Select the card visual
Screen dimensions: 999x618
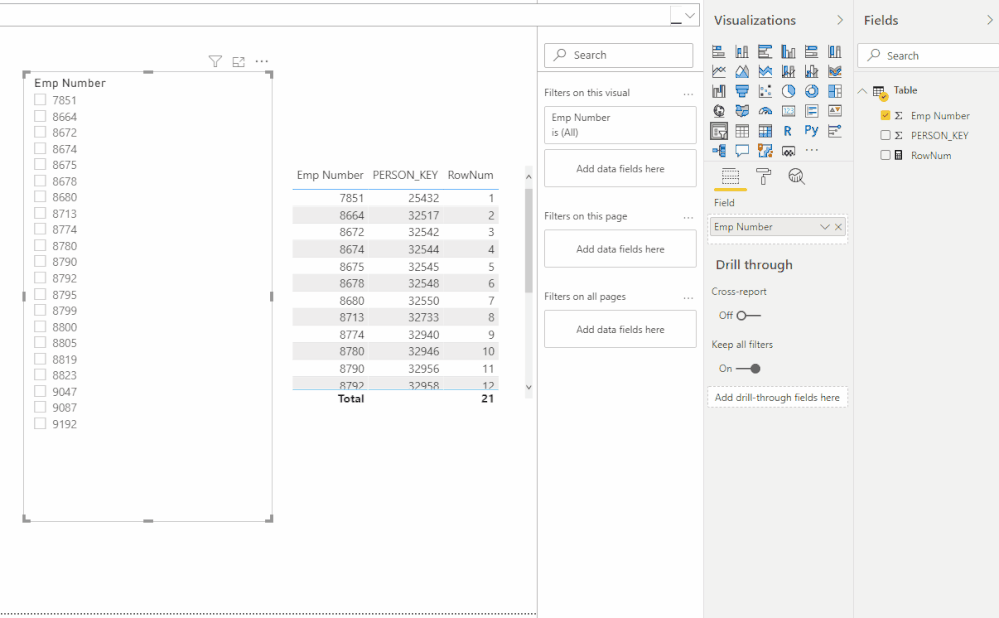pyautogui.click(x=788, y=111)
